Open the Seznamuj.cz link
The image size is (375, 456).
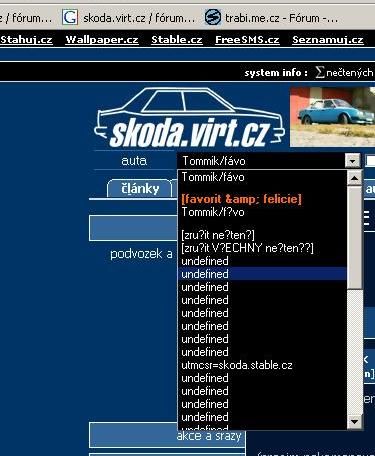(x=328, y=40)
